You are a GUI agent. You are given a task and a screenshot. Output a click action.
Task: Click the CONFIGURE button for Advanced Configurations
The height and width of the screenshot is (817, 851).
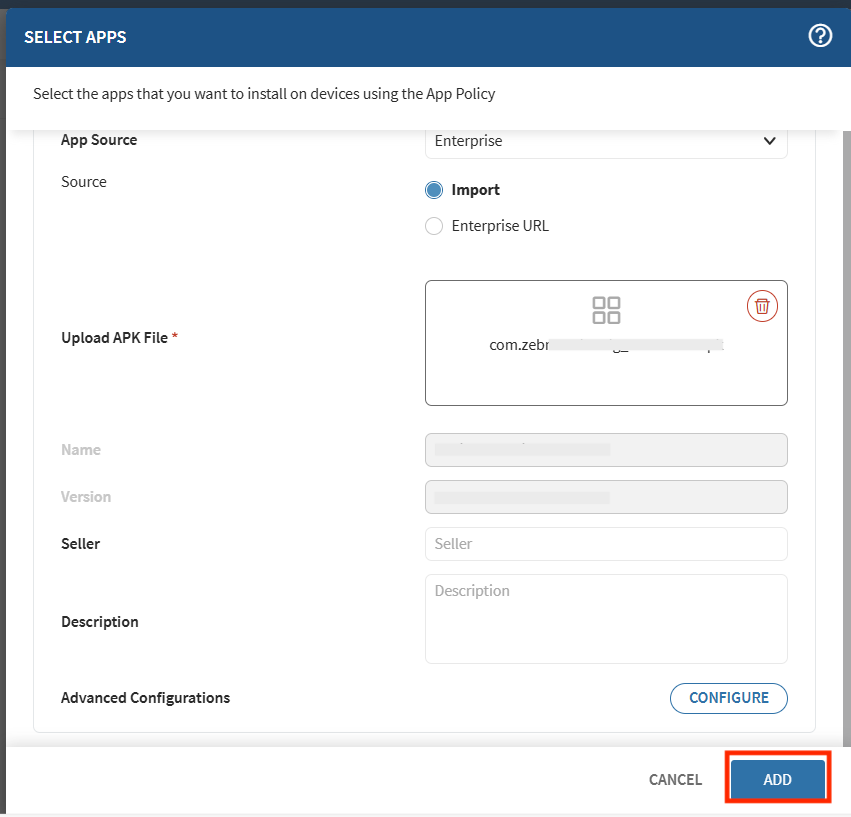728,698
